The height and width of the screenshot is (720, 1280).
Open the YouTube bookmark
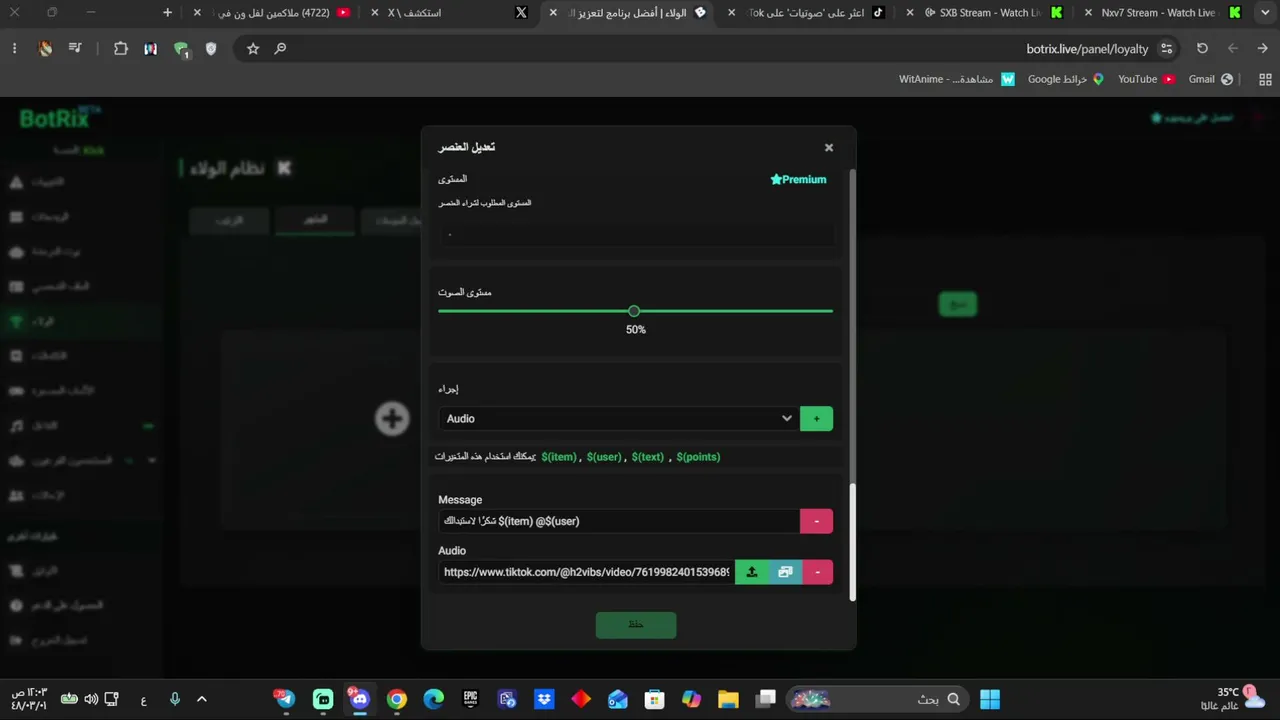pos(1146,79)
